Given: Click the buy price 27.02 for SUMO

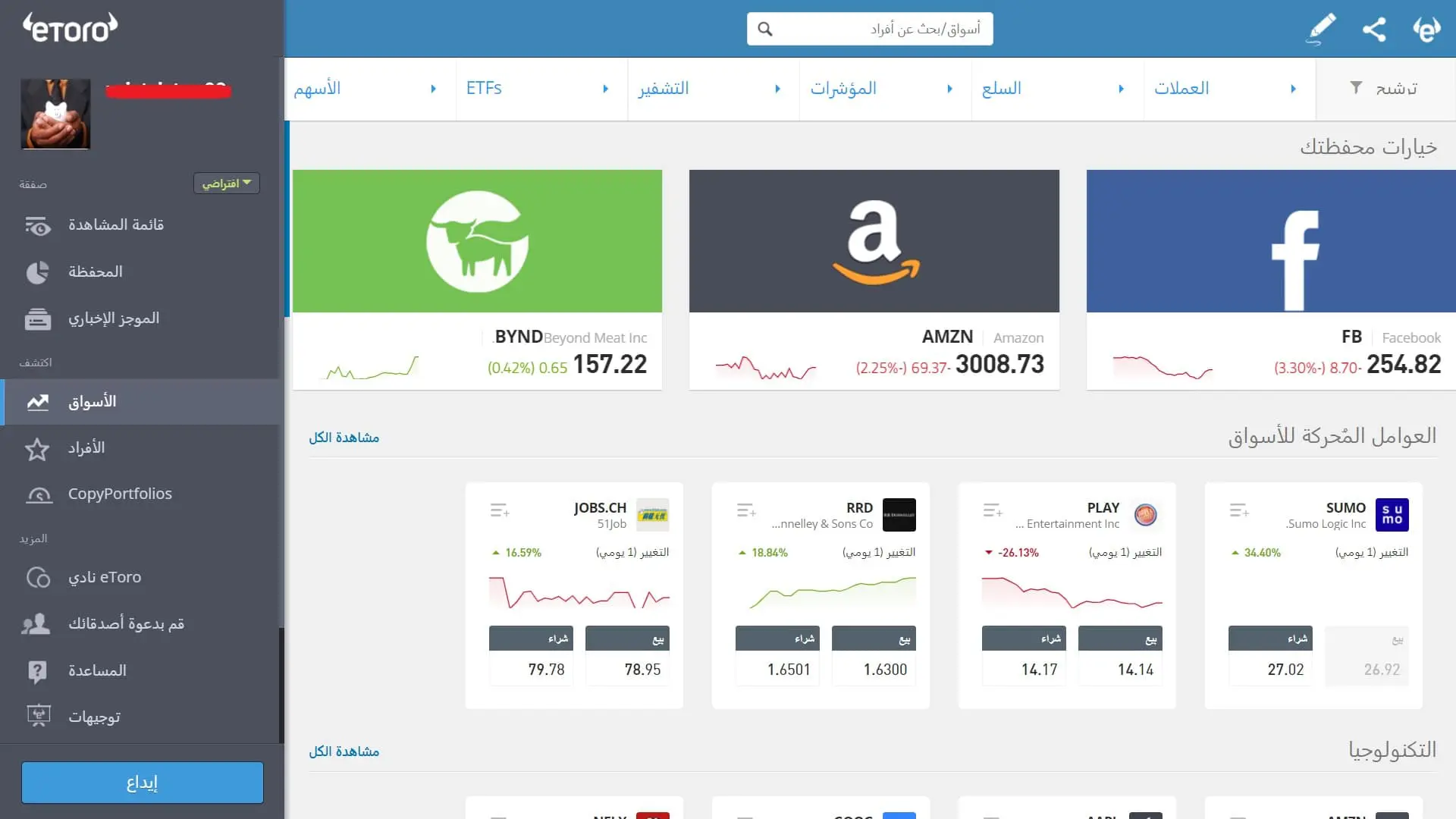Looking at the screenshot, I should click(x=1285, y=670).
